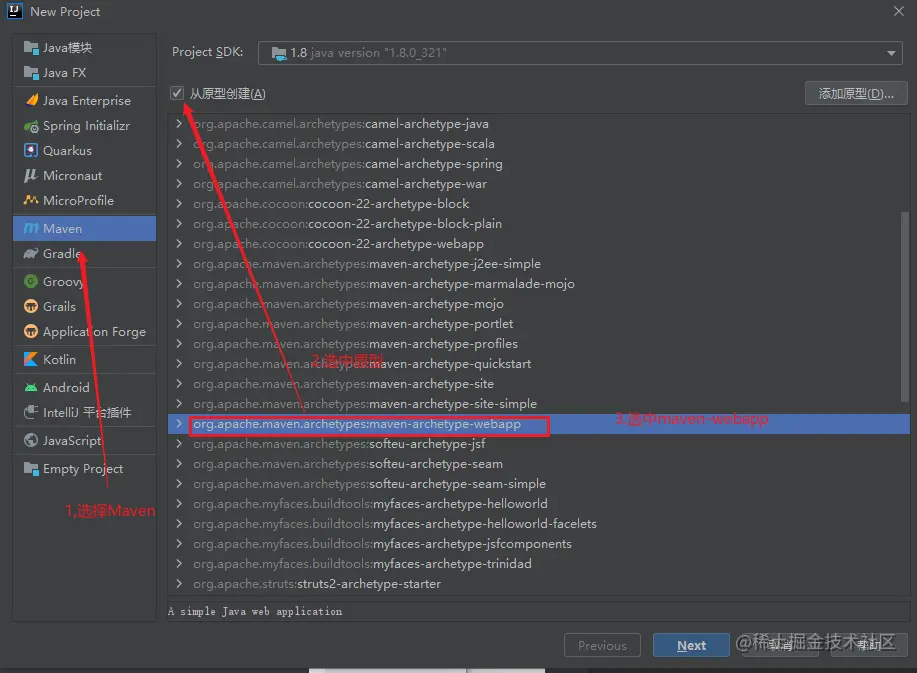Click the Grails icon
This screenshot has width=917, height=673.
[x=31, y=306]
